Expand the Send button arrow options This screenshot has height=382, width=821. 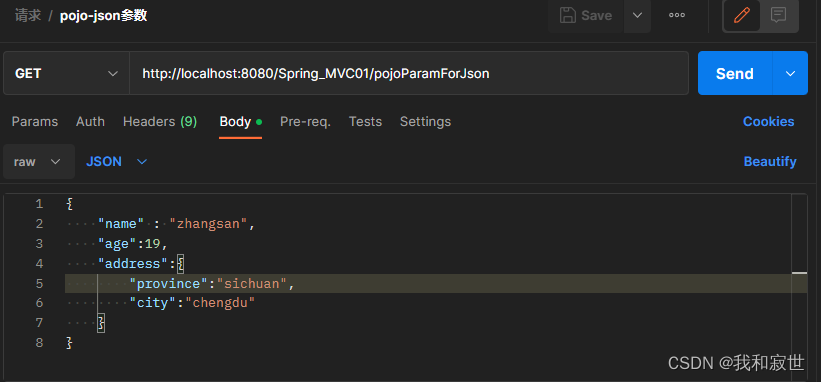click(790, 73)
